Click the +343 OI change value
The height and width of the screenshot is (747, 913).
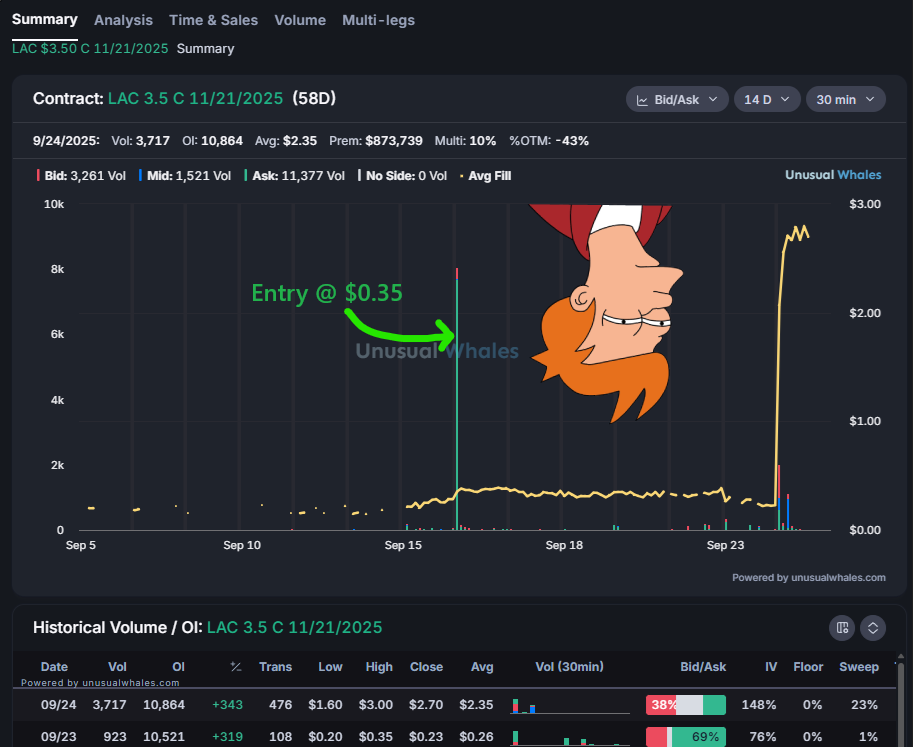pos(227,704)
